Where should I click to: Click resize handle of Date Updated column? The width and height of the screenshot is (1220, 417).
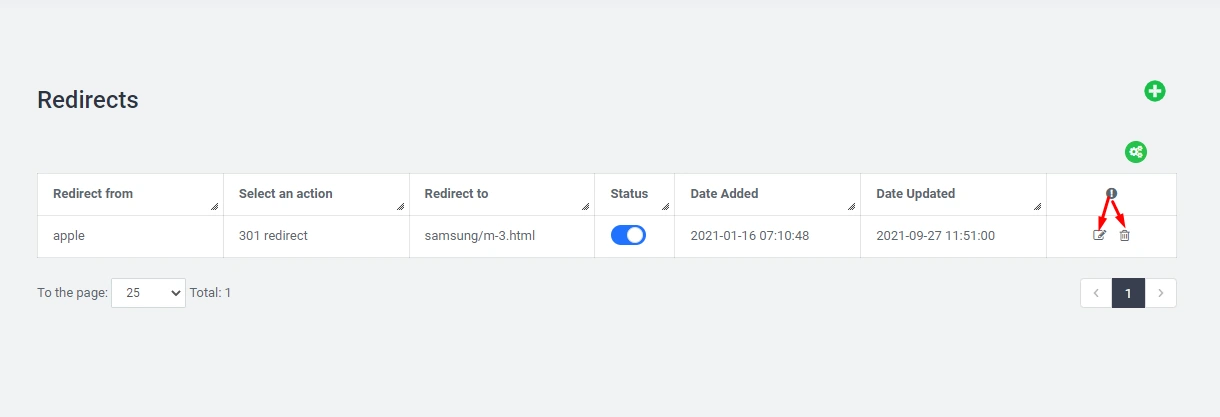point(1037,207)
